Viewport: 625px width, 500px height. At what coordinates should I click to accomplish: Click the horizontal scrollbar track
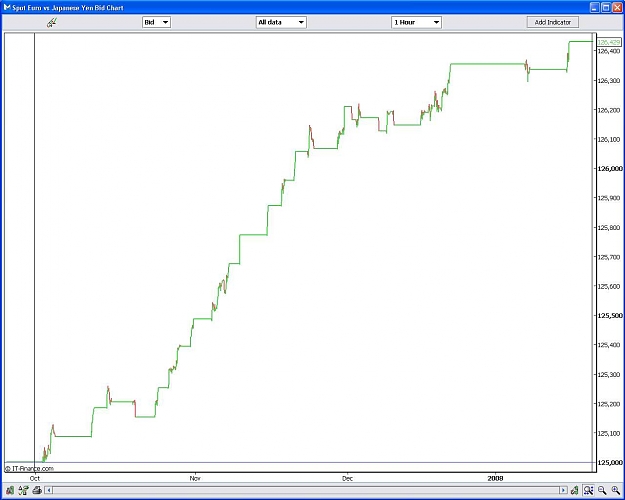[x=306, y=490]
